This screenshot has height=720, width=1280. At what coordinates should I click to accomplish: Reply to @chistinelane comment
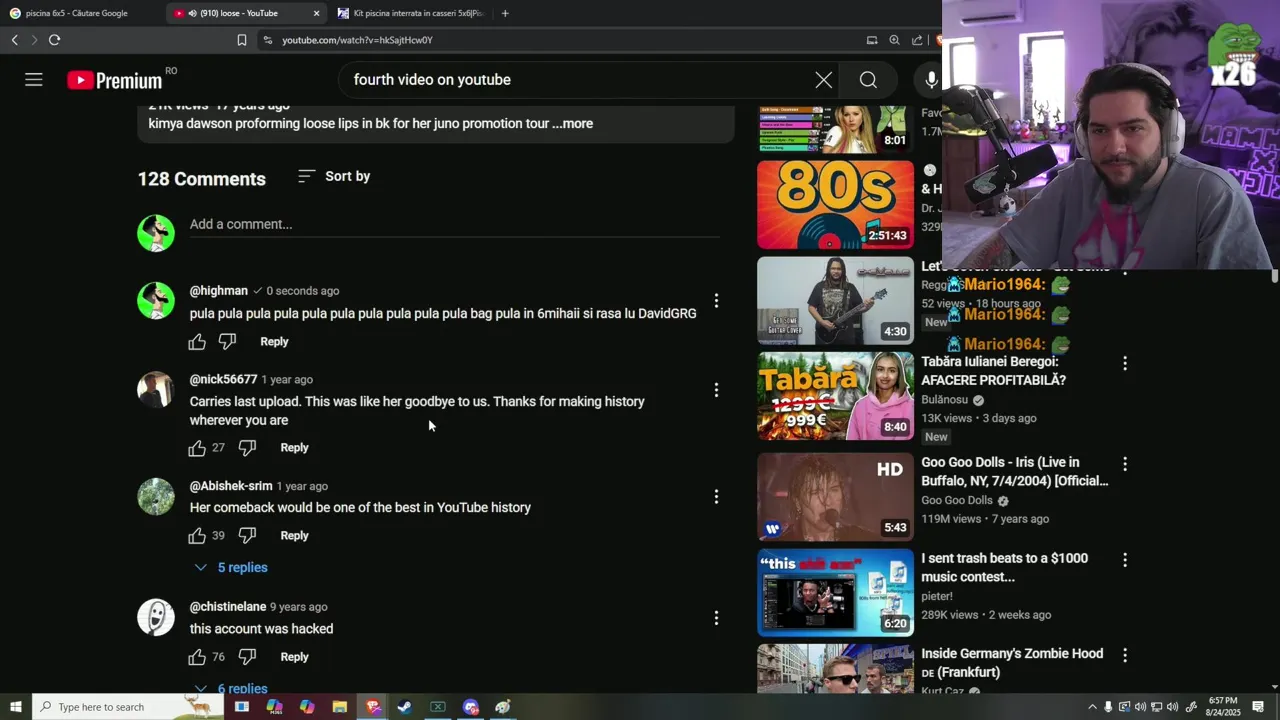click(x=294, y=657)
